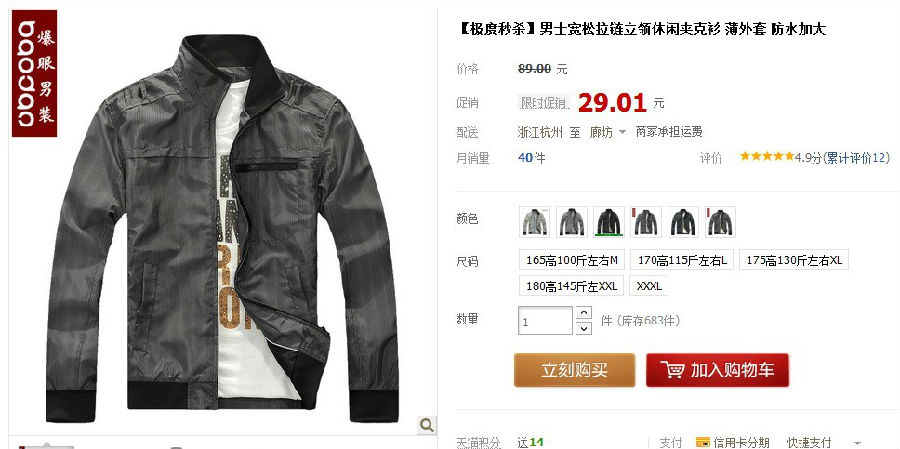Select the third black jacket color swatch
The image size is (900, 449).
pos(609,222)
